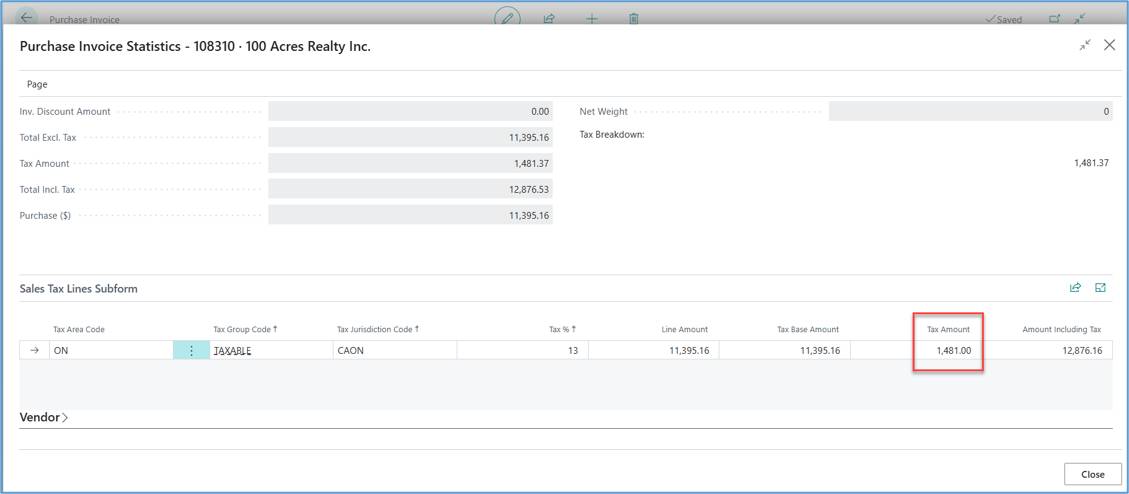Collapse the statistics dialog with arrows icon
Viewport: 1129px width, 494px height.
coord(1085,45)
